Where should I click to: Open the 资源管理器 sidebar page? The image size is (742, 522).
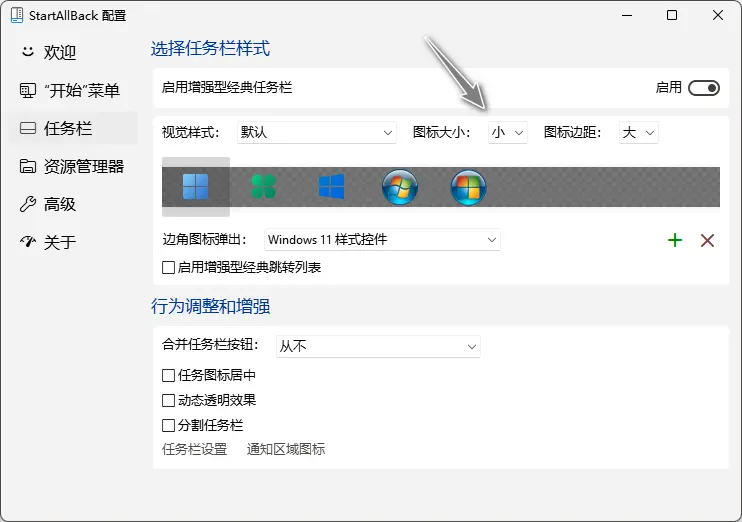(73, 166)
